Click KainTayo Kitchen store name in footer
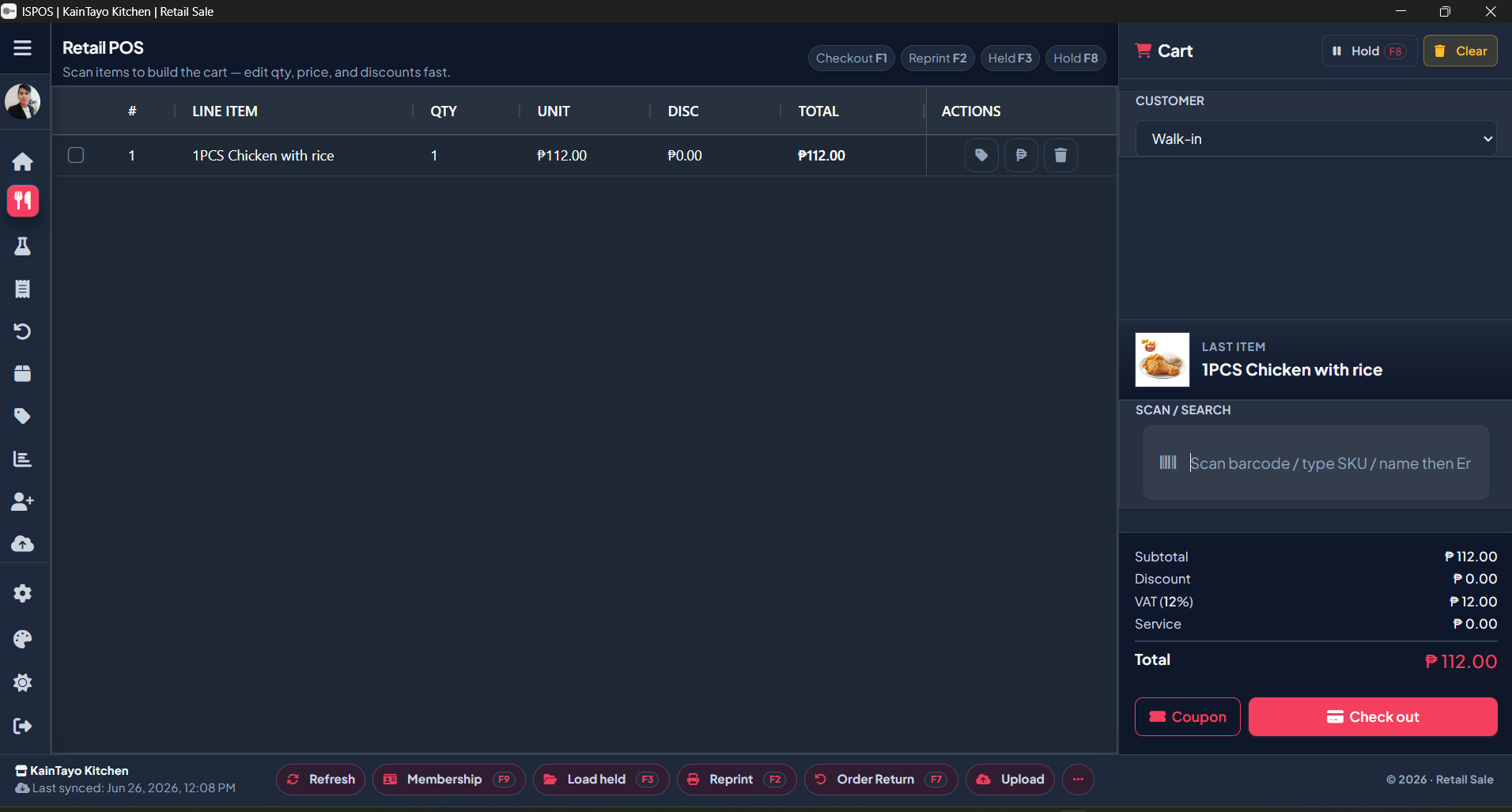Screen dimensions: 1512x812 point(79,771)
